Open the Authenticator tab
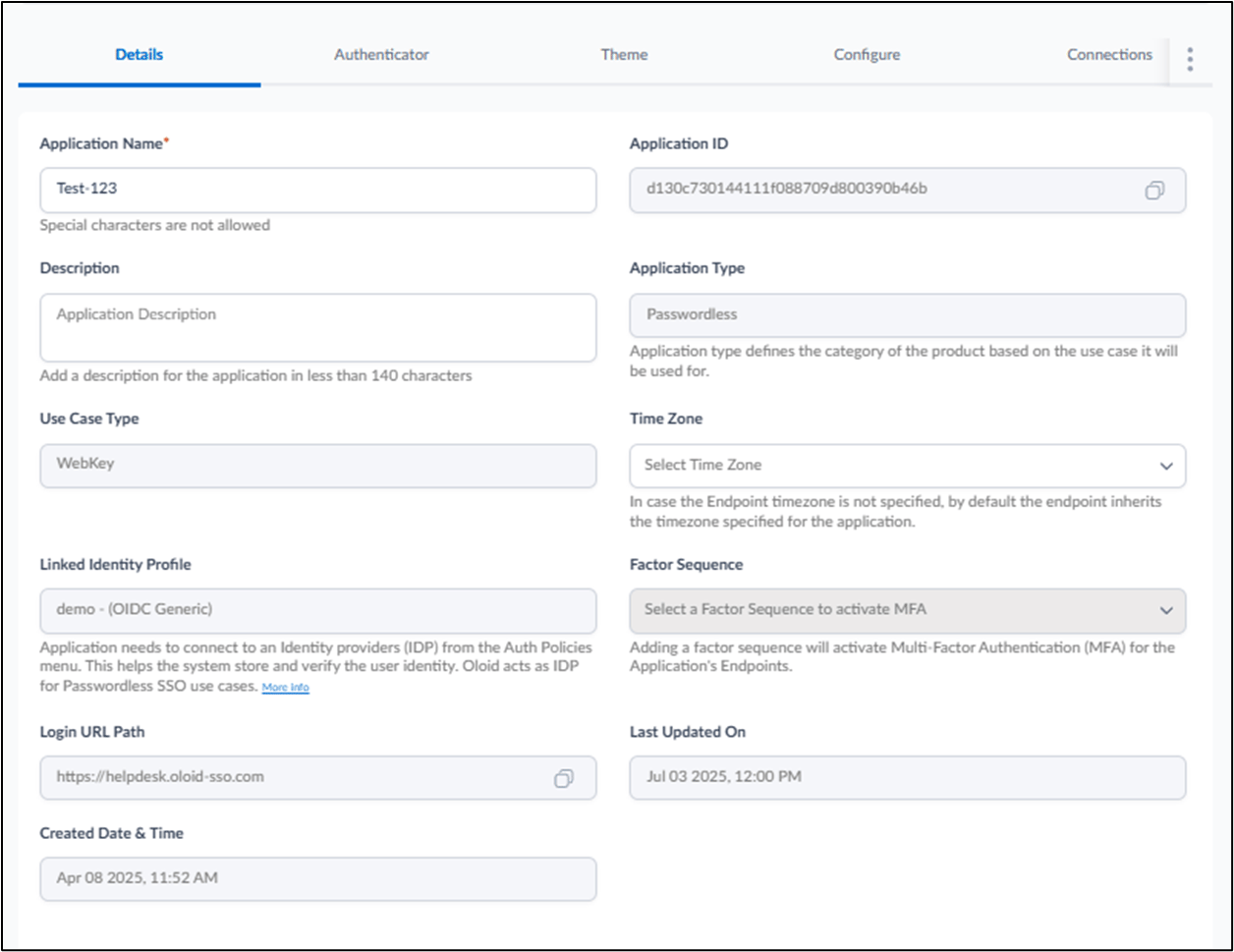 coord(381,55)
